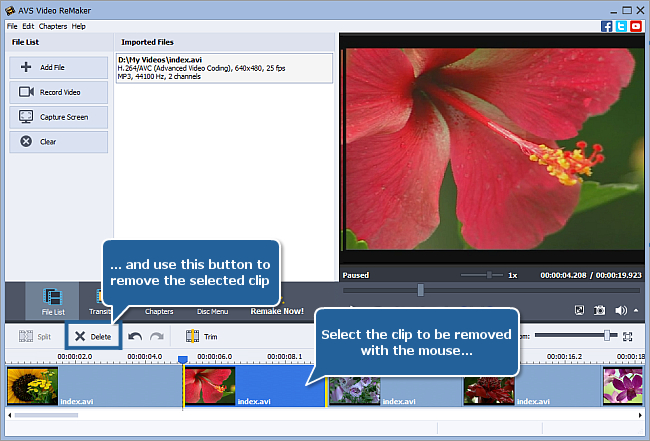
Task: Click the timeline left scroll arrow
Action: click(x=10, y=415)
